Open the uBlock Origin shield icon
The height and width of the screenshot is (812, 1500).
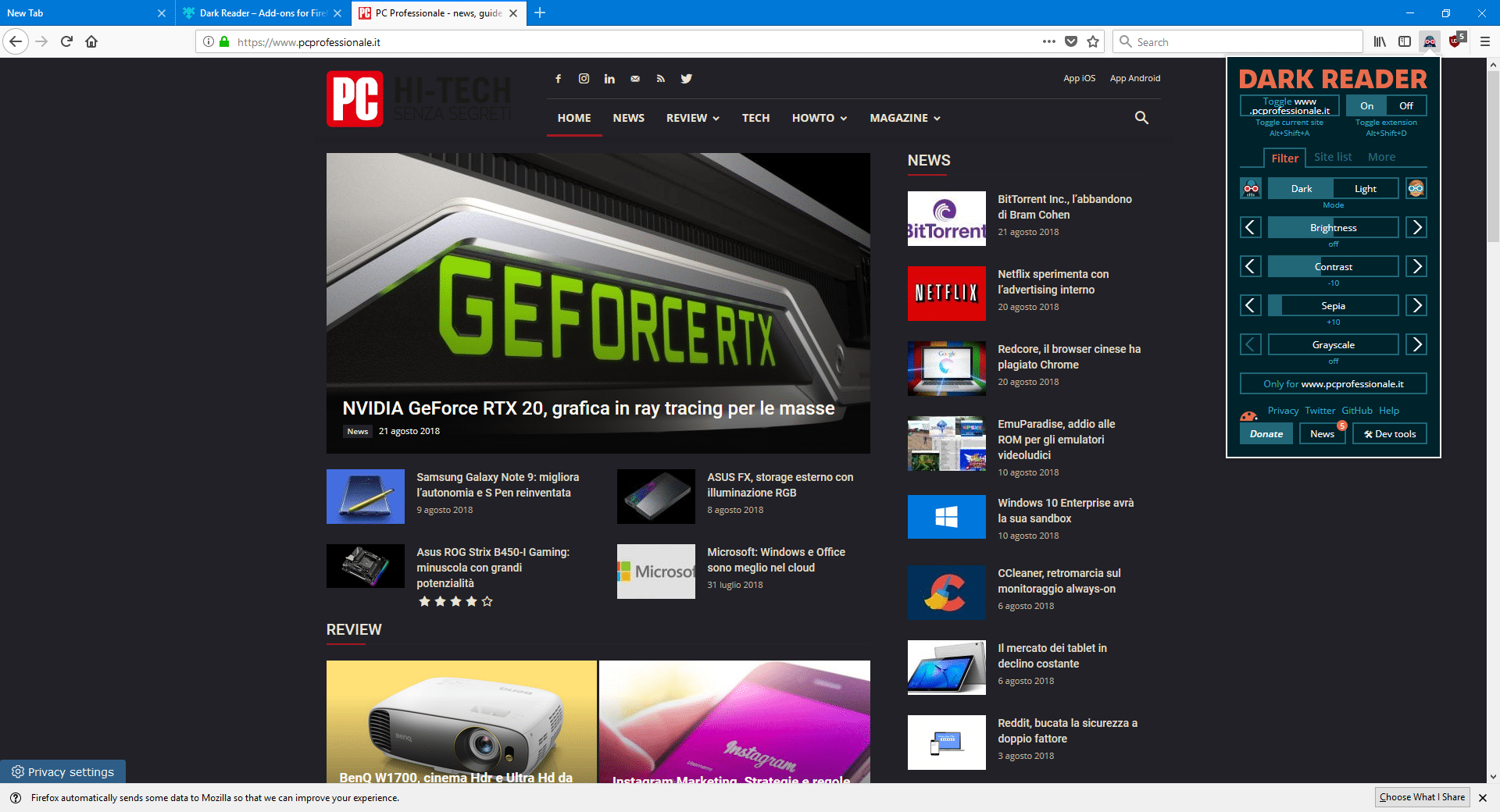(1455, 41)
